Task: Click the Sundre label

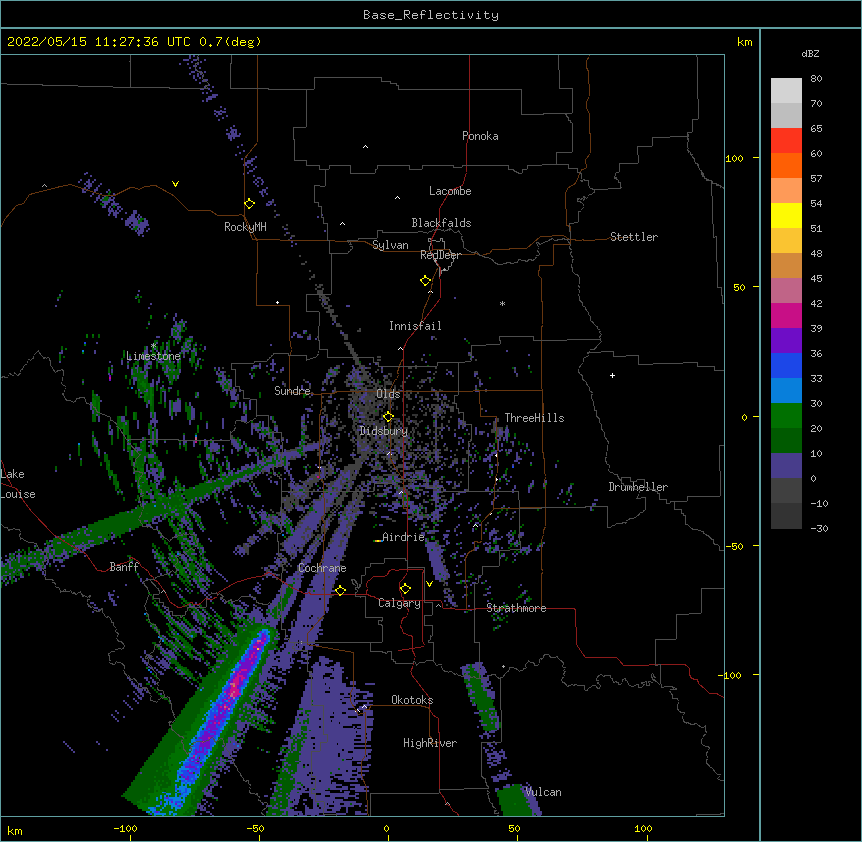Action: click(292, 391)
